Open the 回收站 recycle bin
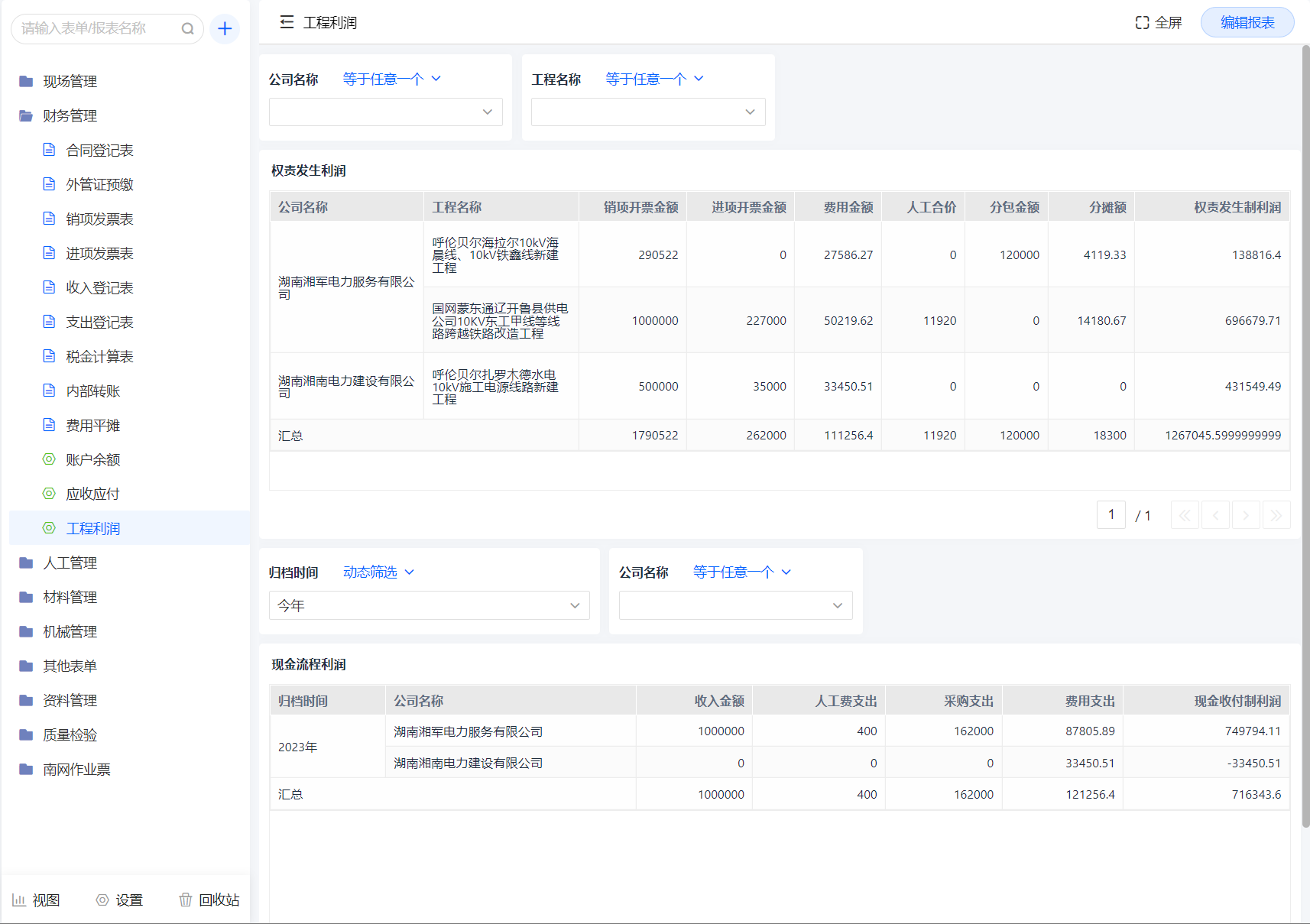The height and width of the screenshot is (924, 1310). tap(209, 900)
